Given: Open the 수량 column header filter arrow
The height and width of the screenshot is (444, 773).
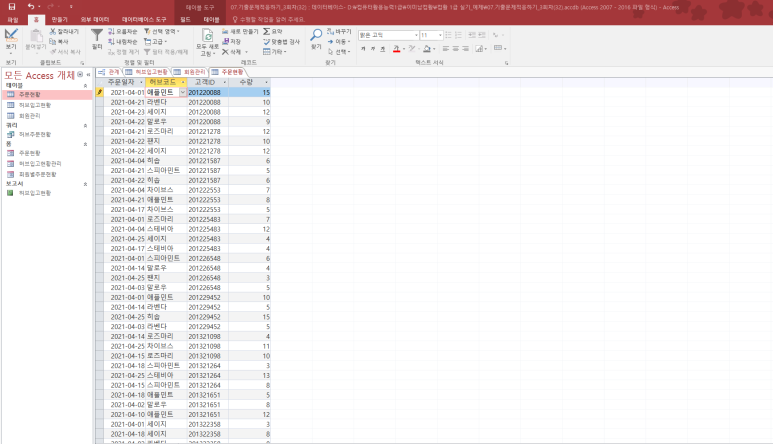Looking at the screenshot, I should 266,82.
